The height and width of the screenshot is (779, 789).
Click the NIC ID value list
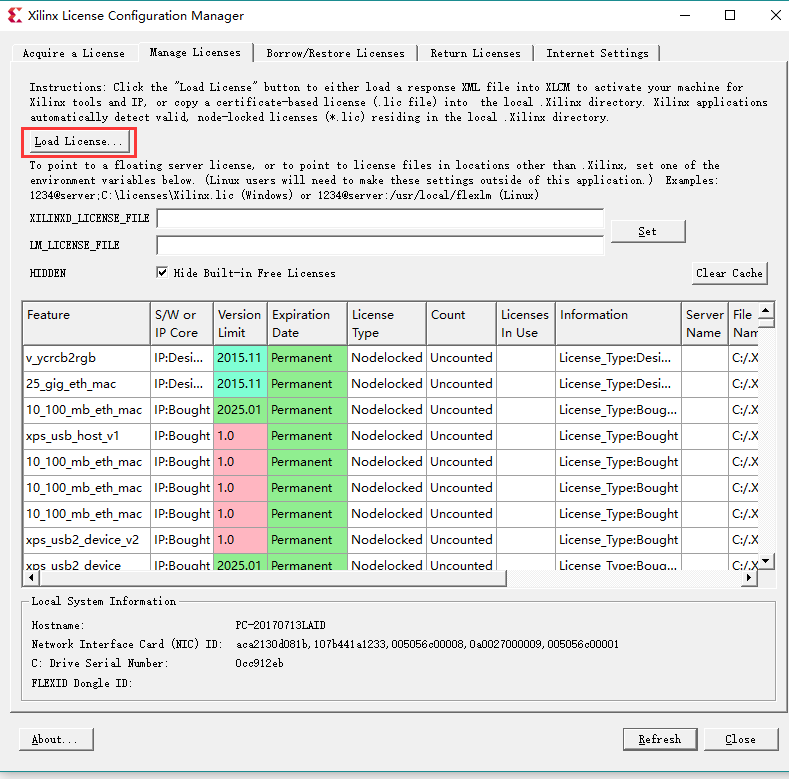point(427,644)
